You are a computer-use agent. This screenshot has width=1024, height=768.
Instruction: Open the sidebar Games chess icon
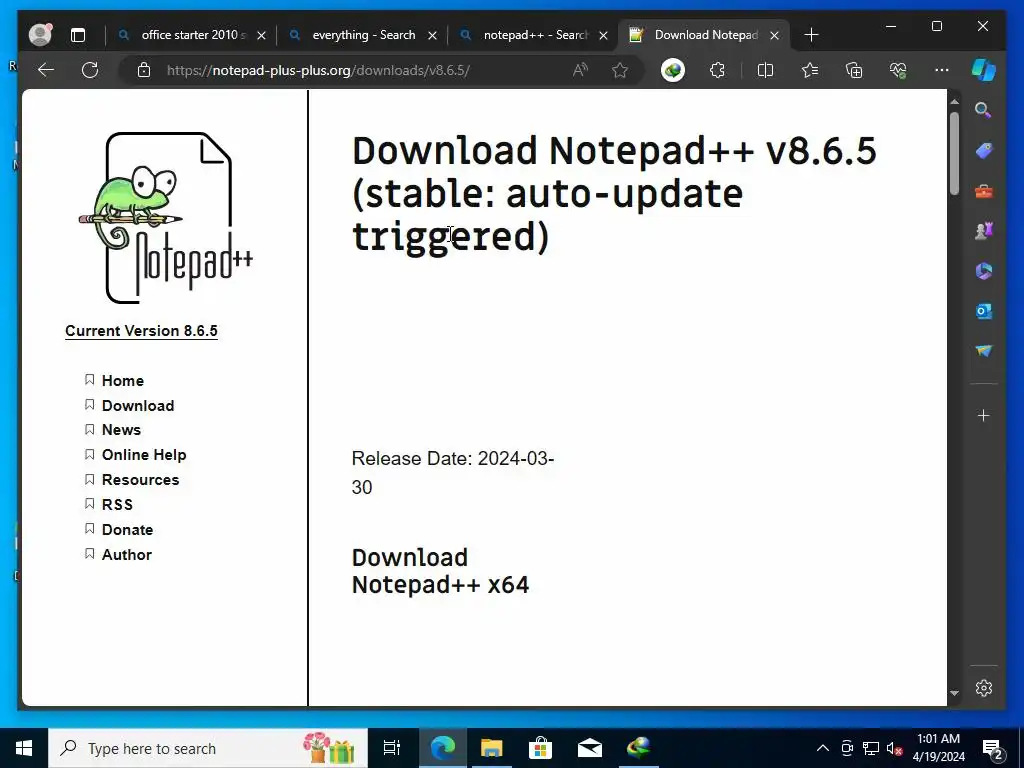(984, 231)
